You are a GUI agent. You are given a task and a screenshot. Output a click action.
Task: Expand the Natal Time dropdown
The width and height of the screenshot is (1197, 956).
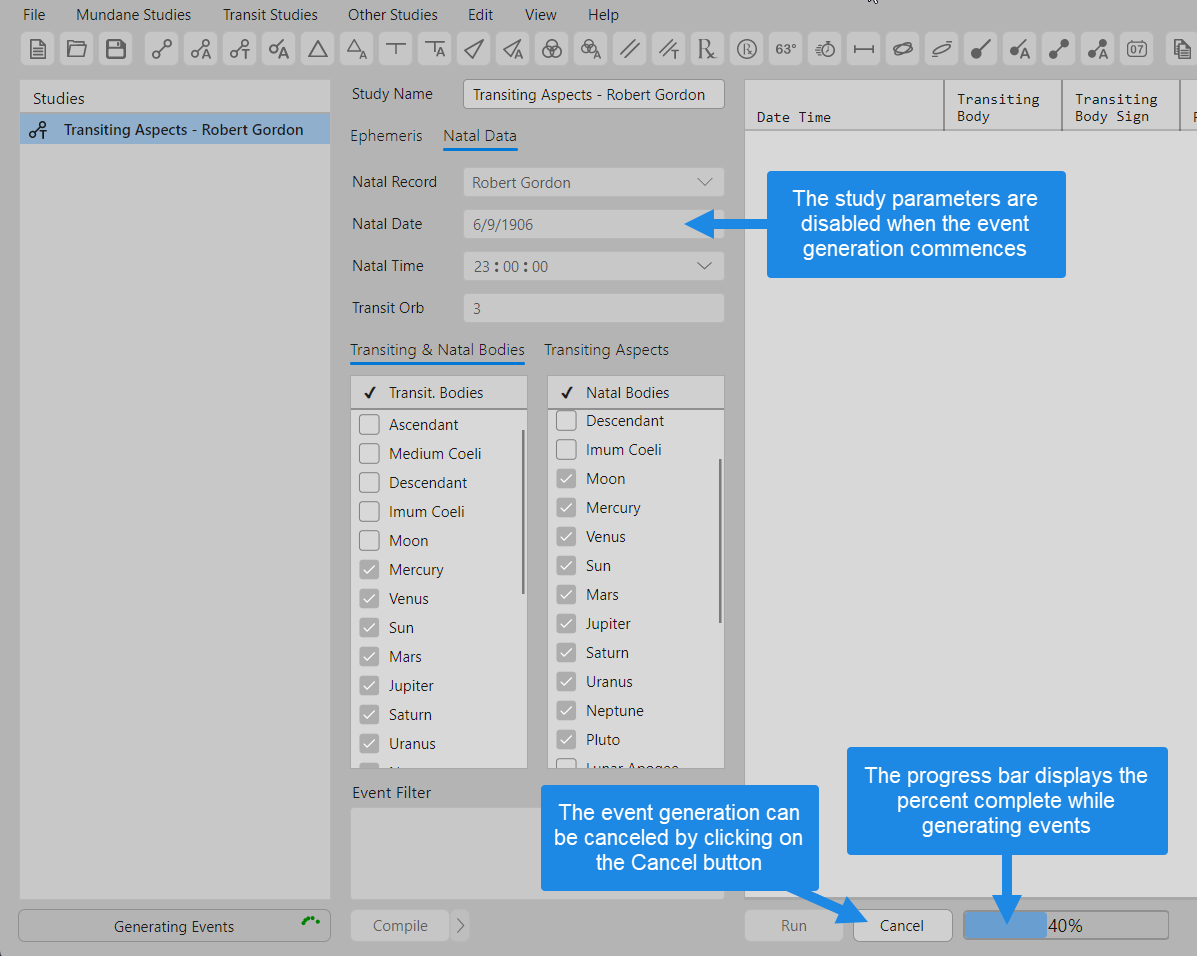[704, 267]
